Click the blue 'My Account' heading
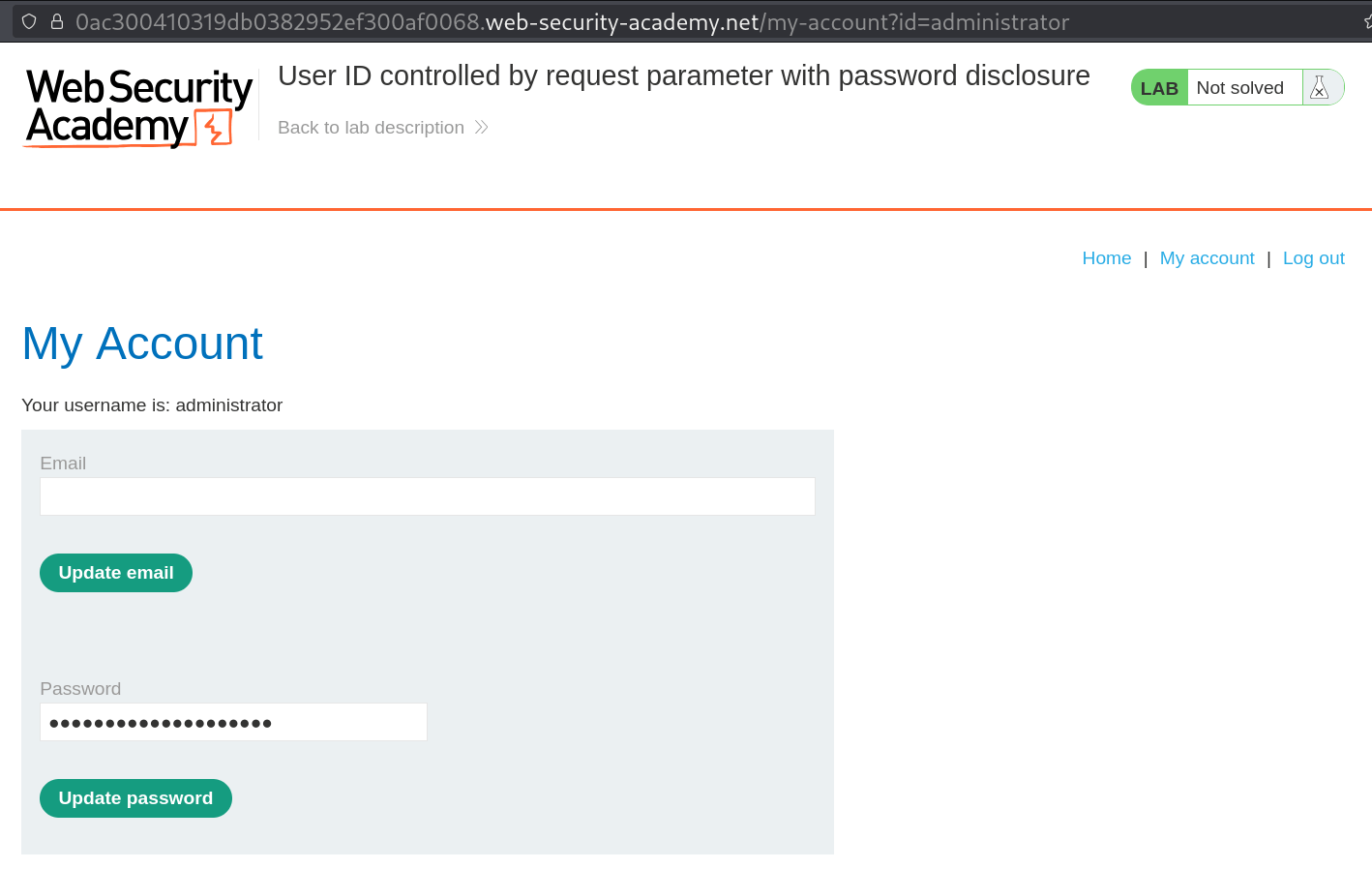This screenshot has height=869, width=1372. [141, 344]
